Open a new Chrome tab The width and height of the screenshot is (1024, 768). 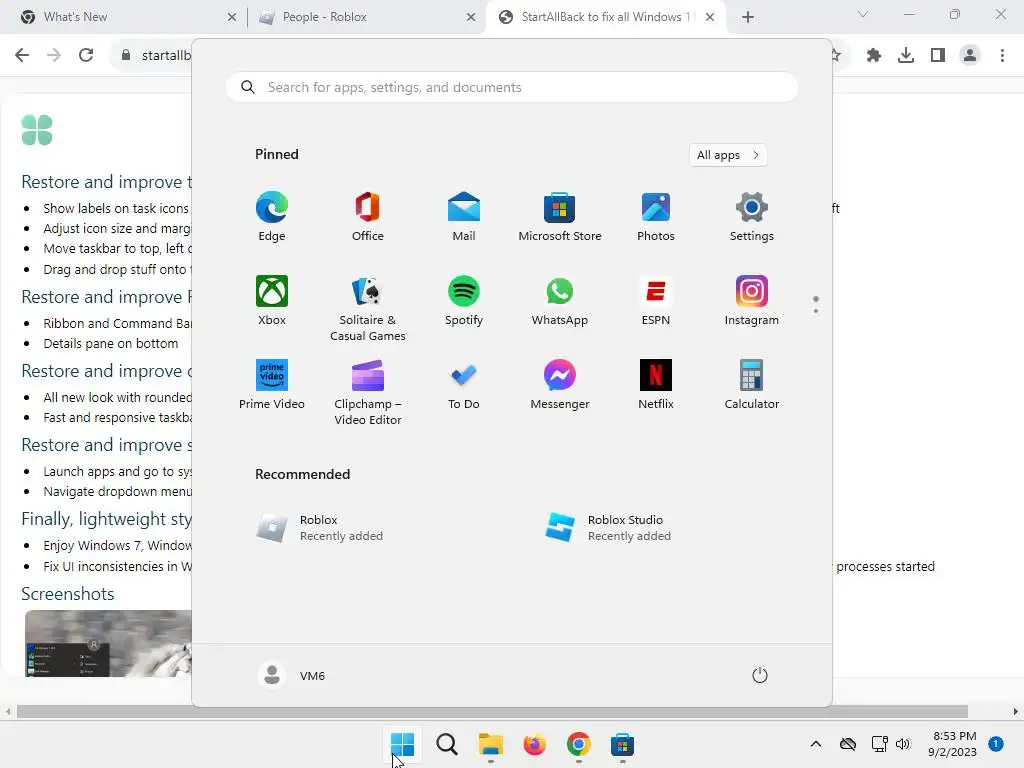click(748, 17)
